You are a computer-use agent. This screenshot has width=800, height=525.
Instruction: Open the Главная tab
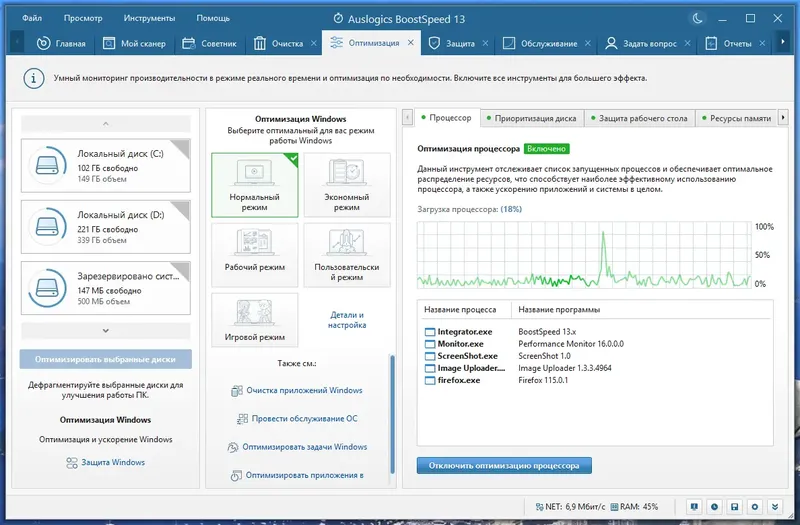61,43
